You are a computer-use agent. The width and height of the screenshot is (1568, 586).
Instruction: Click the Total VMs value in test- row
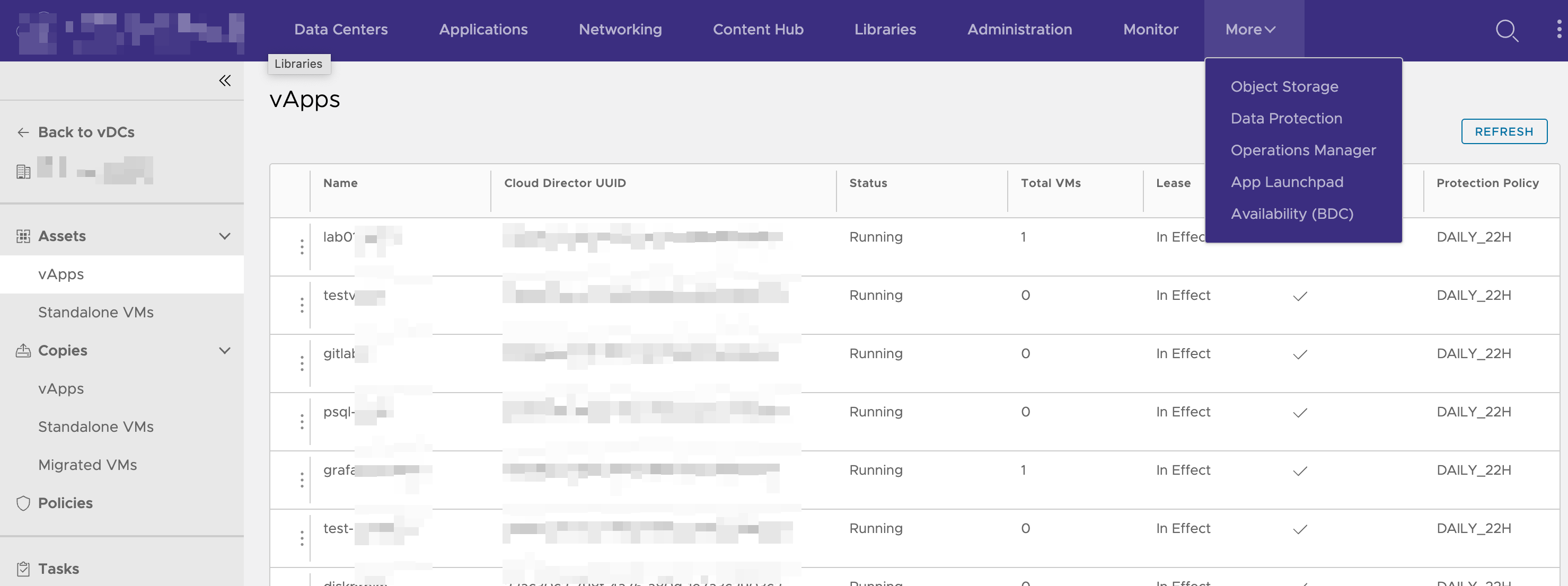(1025, 529)
